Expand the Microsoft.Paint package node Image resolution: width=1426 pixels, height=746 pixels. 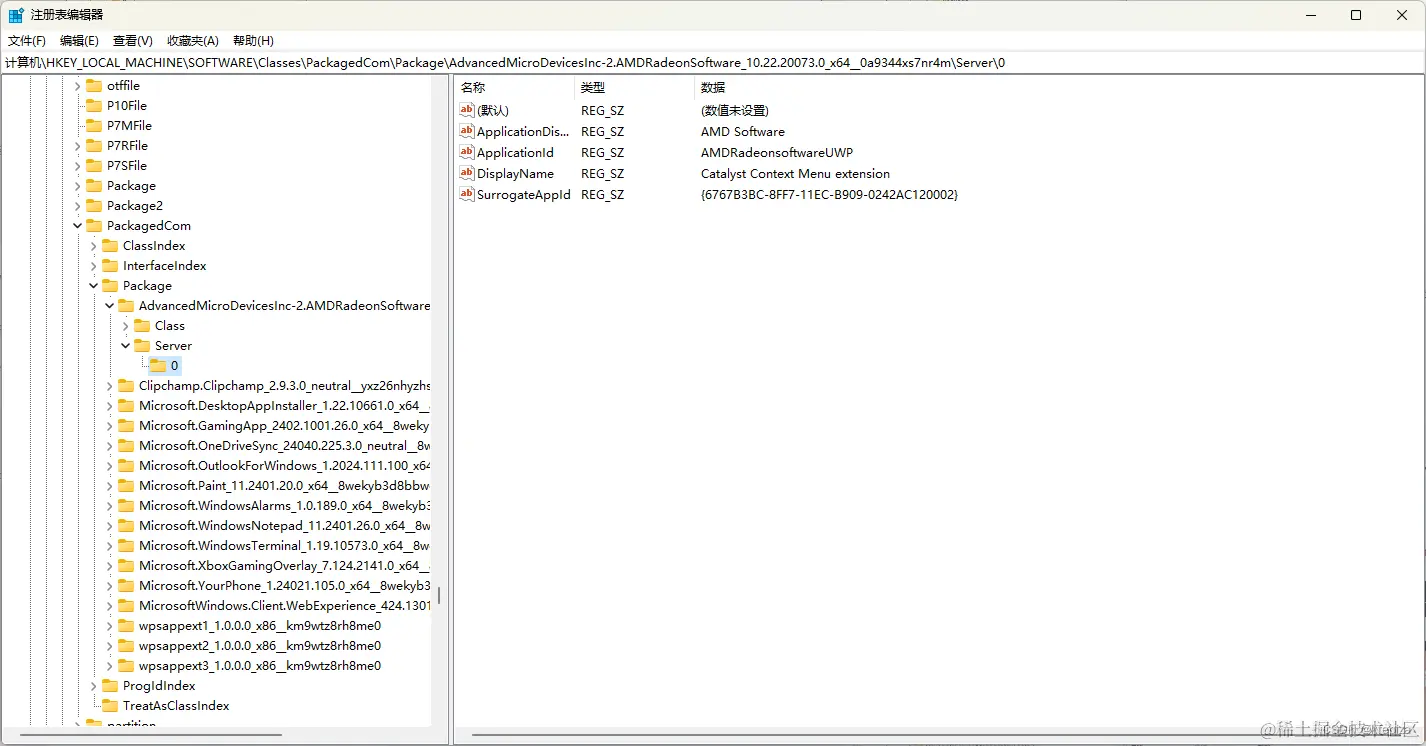click(109, 486)
